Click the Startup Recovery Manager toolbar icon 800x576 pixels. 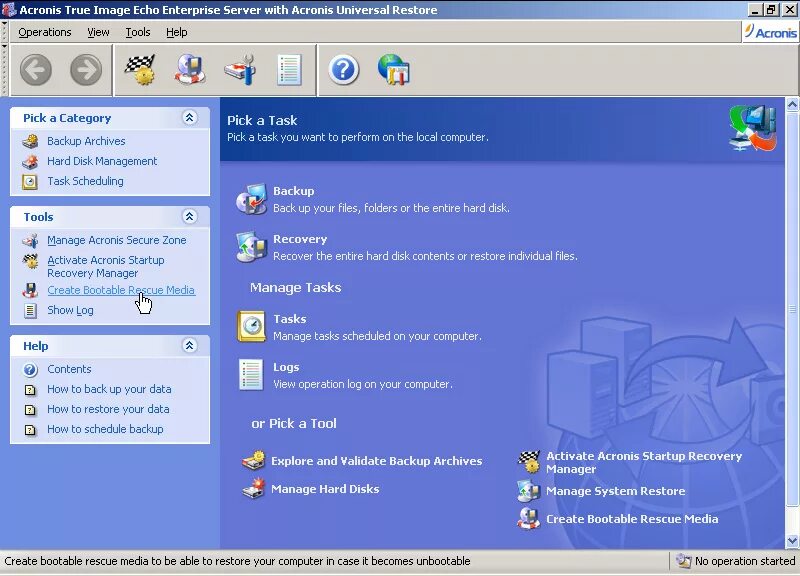(140, 70)
